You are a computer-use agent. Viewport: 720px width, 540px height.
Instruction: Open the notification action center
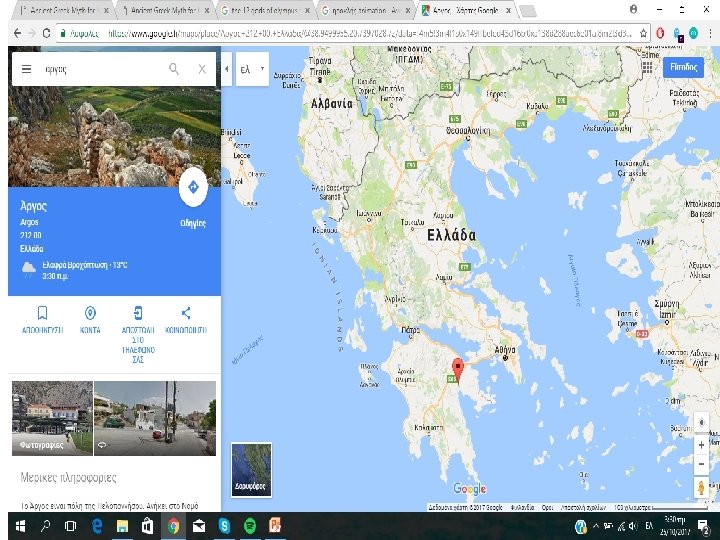coord(703,526)
